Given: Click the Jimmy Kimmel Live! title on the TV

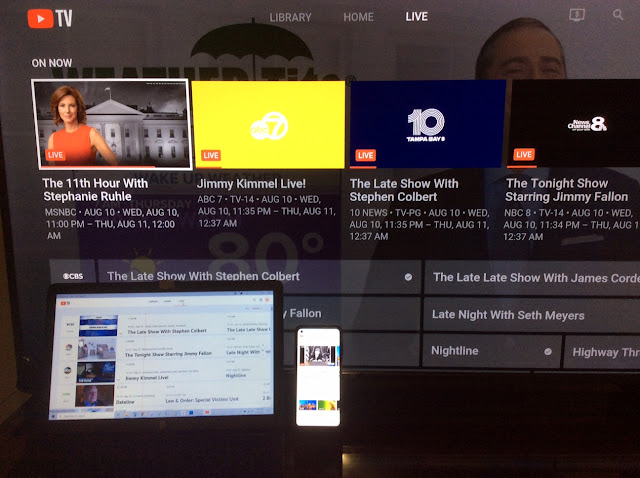Looking at the screenshot, I should (251, 184).
